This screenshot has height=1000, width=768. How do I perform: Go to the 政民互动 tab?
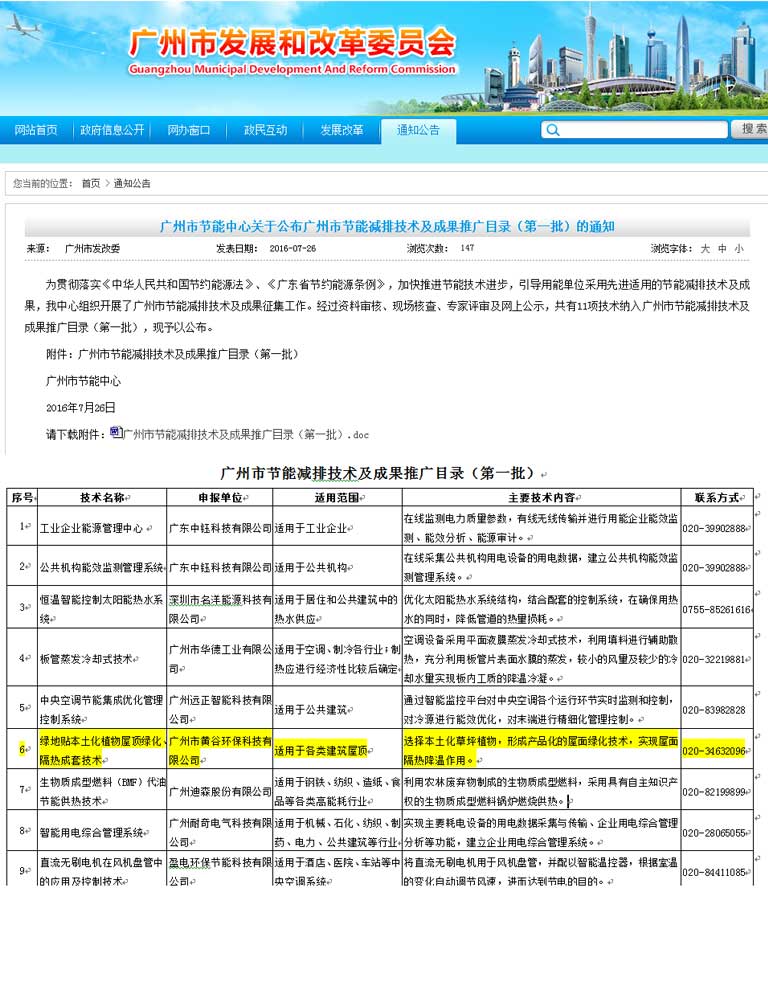point(265,130)
